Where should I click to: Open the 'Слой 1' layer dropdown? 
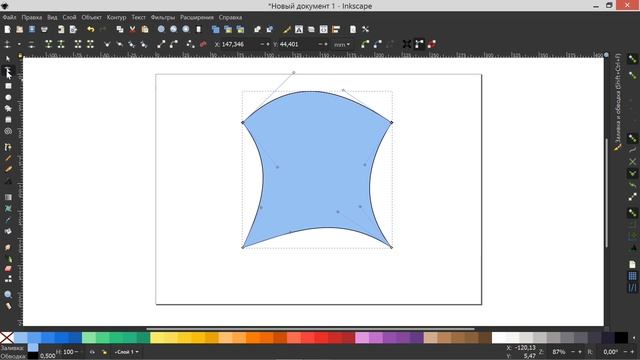pyautogui.click(x=127, y=352)
